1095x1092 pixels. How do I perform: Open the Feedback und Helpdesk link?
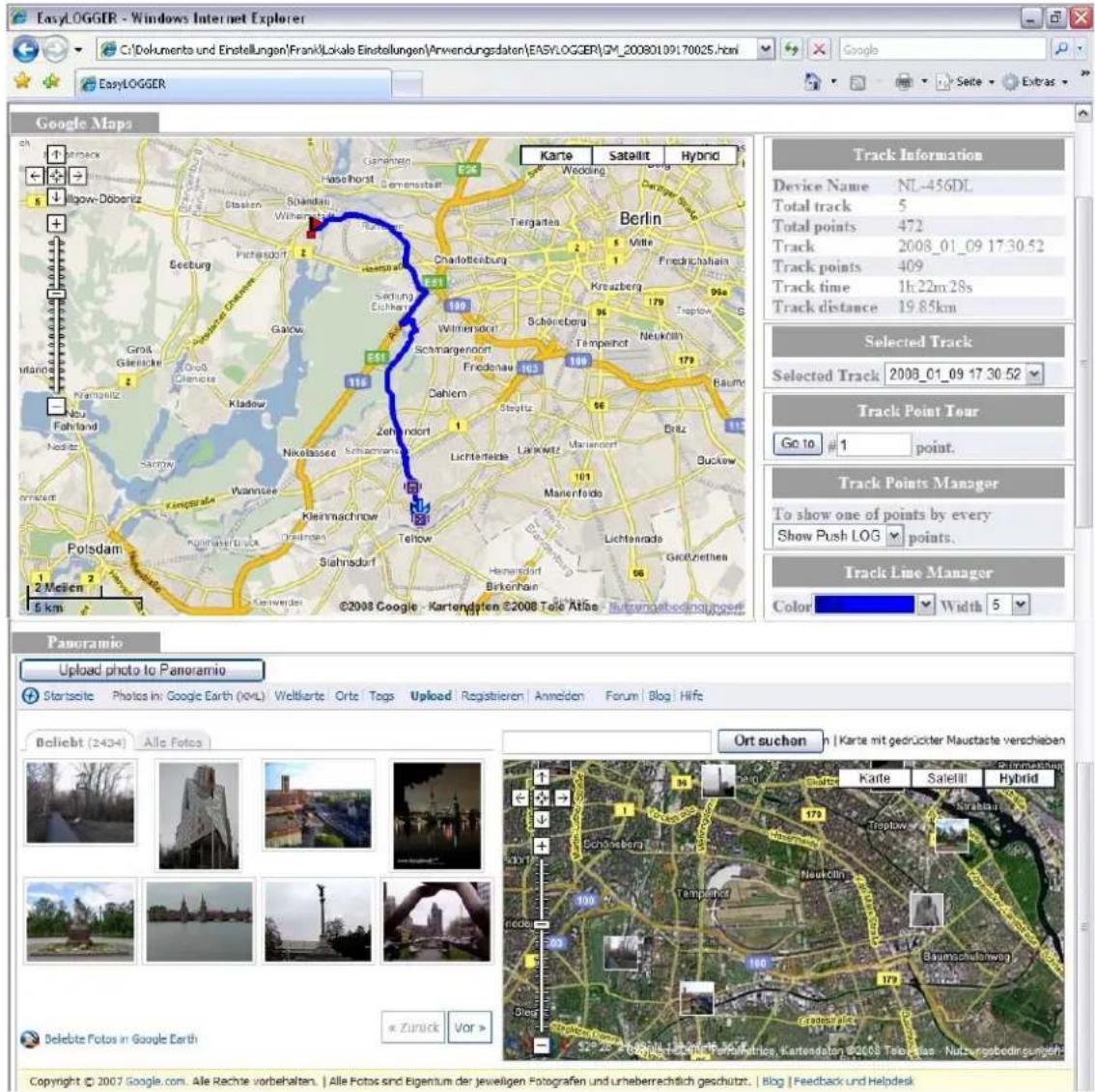point(854,1080)
